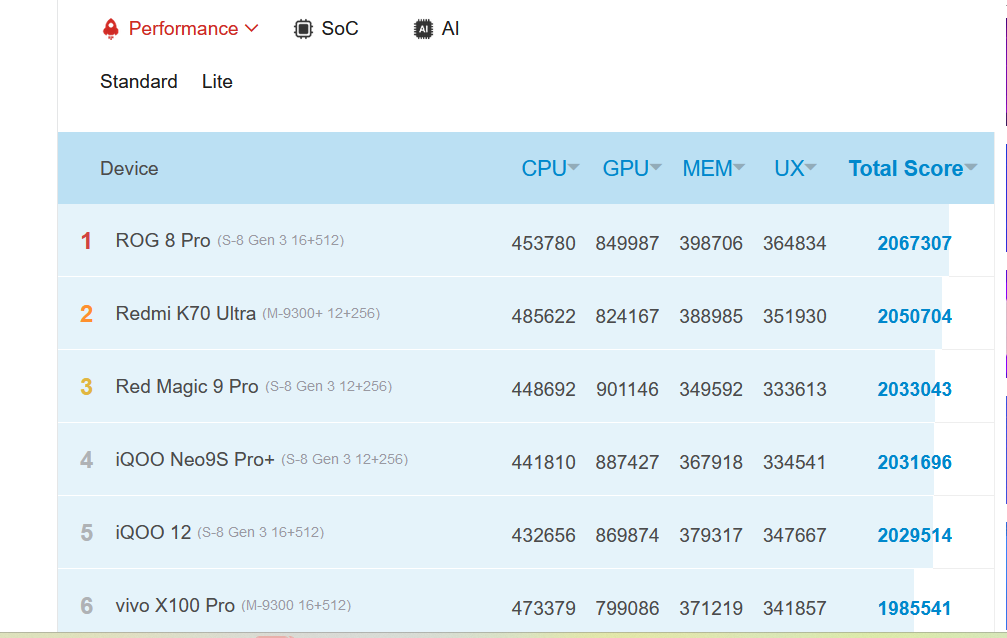Click Redmi K70 Ultra CPU score 485622

(543, 316)
